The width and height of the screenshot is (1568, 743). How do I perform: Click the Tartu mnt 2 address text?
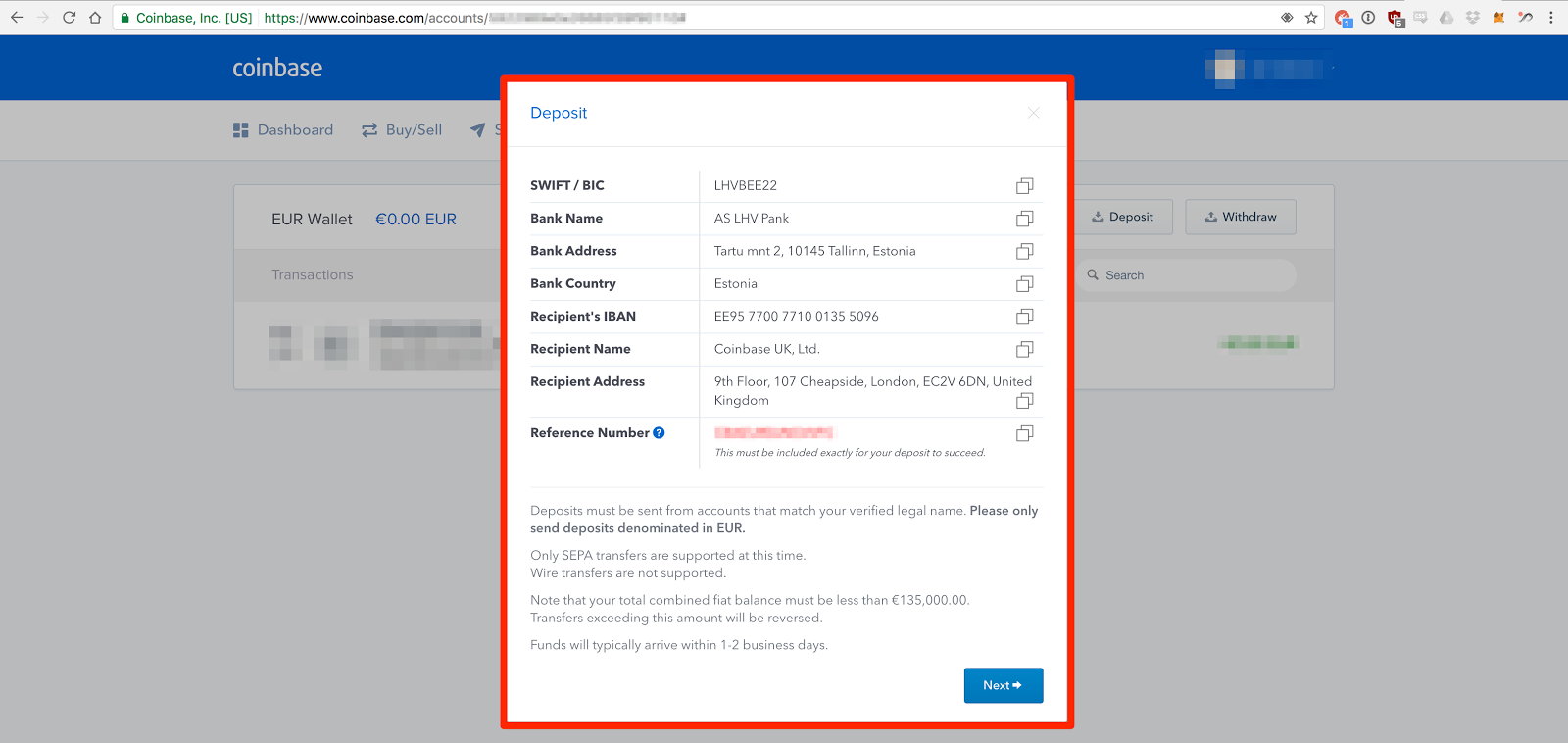815,251
